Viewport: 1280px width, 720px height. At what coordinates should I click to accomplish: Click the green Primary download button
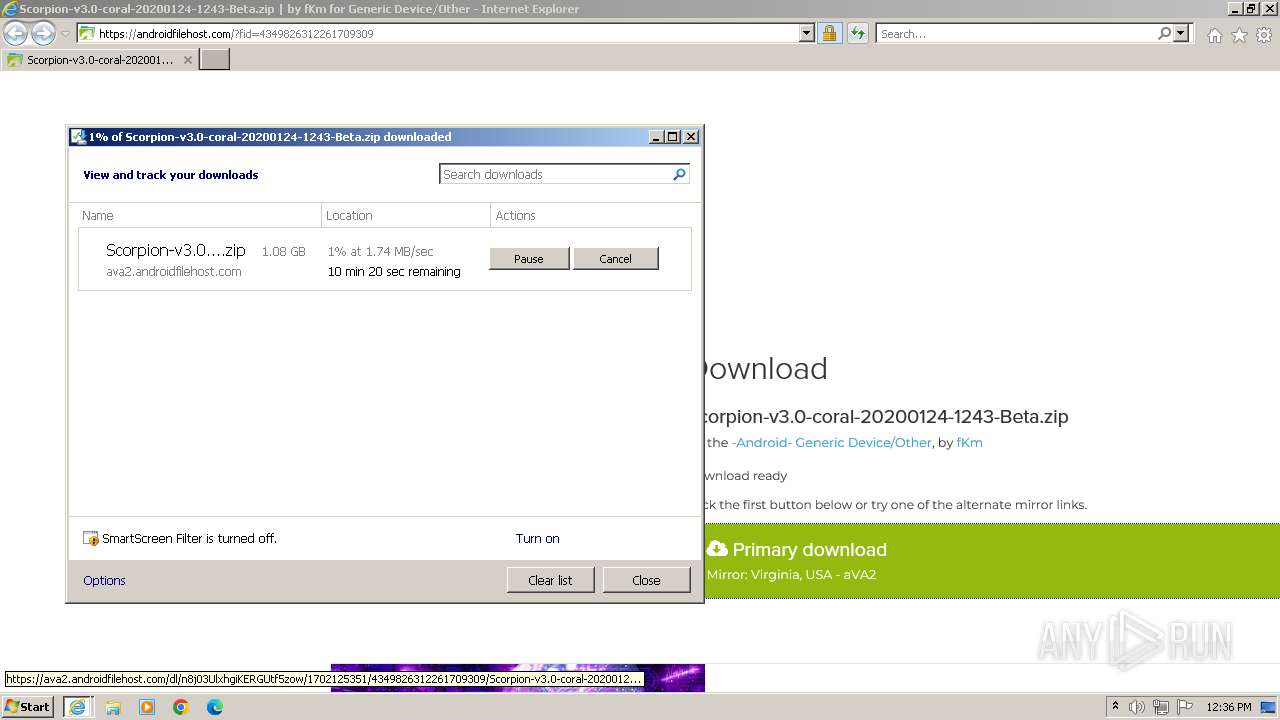pos(992,561)
